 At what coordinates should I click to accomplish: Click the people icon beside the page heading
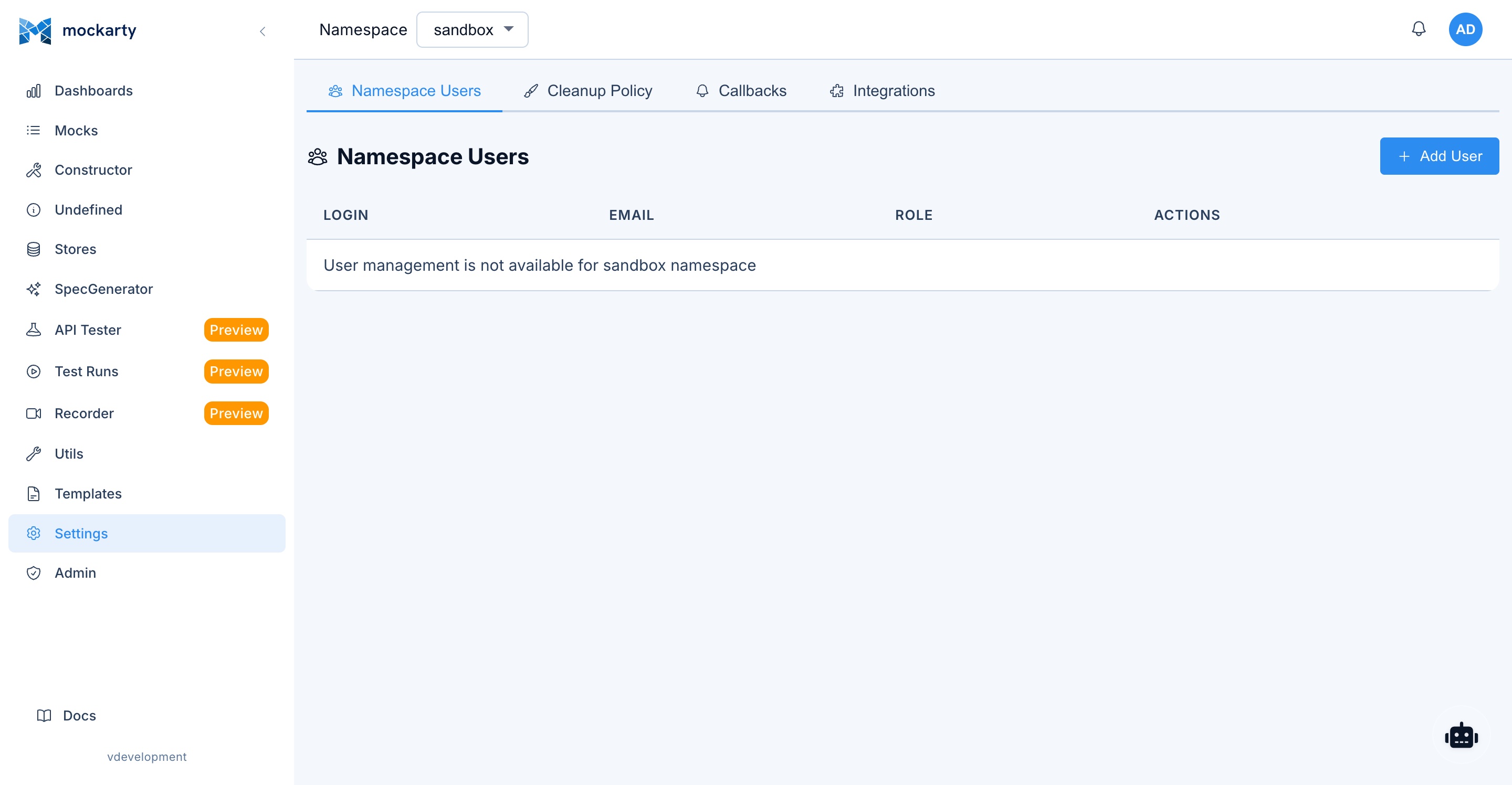(318, 157)
